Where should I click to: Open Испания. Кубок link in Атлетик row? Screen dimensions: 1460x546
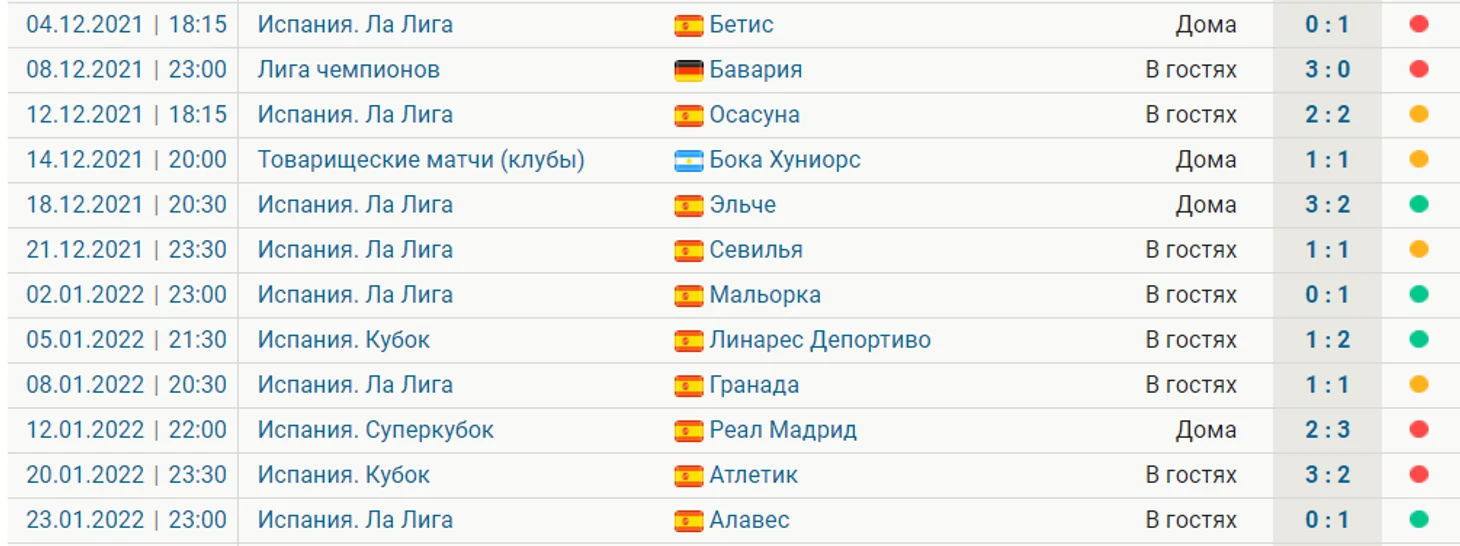click(x=344, y=475)
